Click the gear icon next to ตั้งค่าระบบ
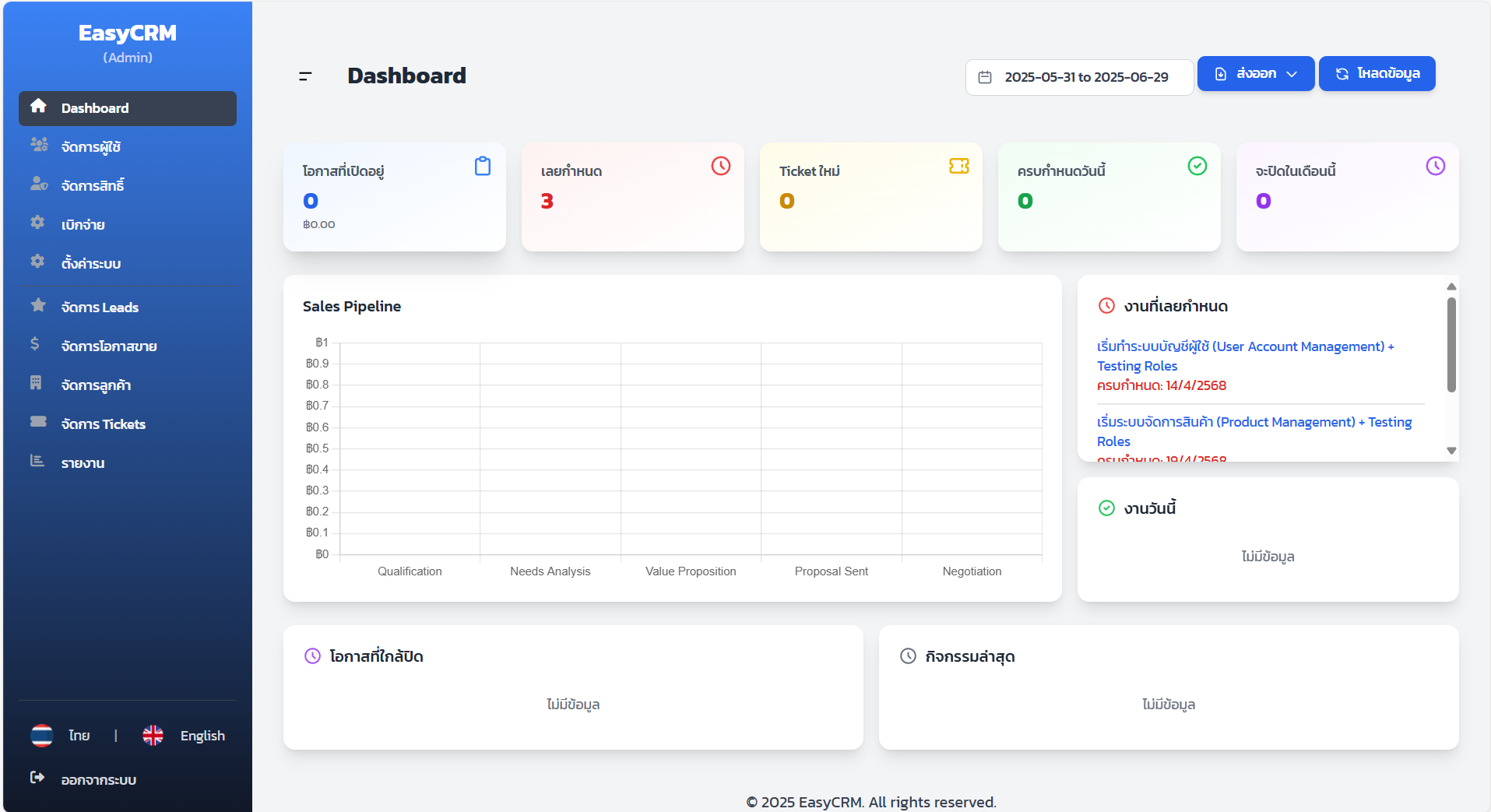Viewport: 1491px width, 812px height. pos(37,261)
